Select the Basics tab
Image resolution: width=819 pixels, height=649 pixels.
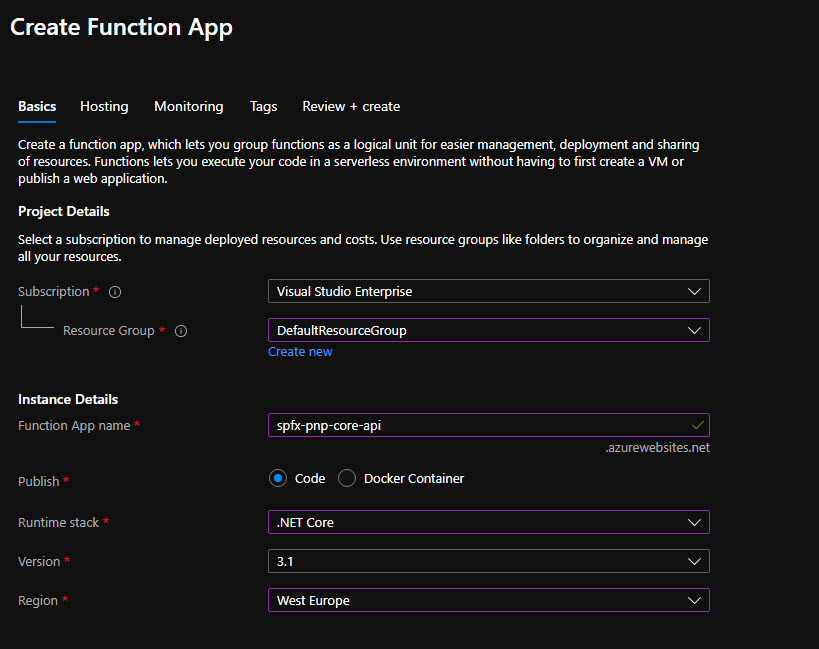coord(37,106)
